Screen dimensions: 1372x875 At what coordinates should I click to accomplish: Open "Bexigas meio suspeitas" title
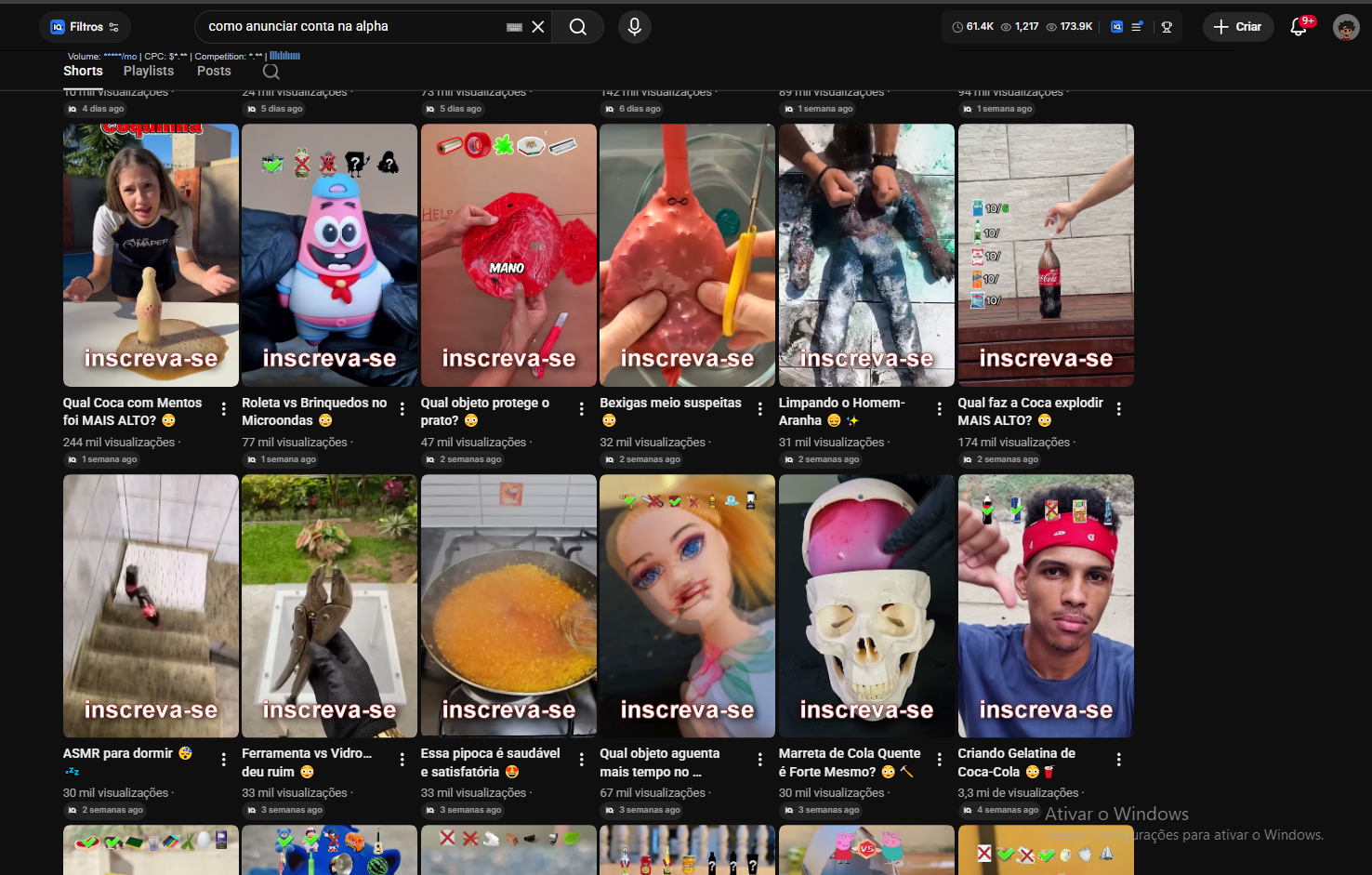tap(671, 412)
